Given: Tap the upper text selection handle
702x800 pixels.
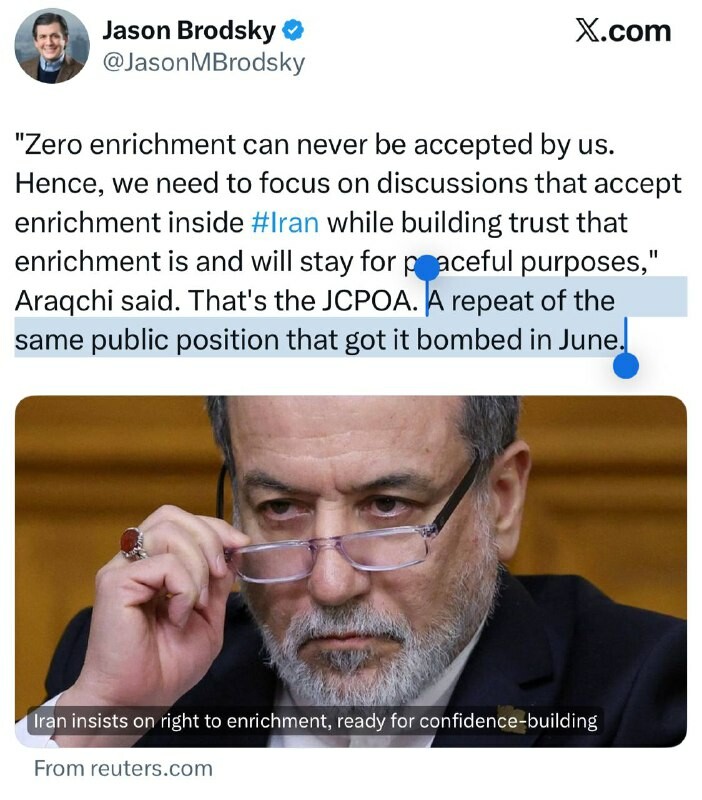Looking at the screenshot, I should (427, 268).
